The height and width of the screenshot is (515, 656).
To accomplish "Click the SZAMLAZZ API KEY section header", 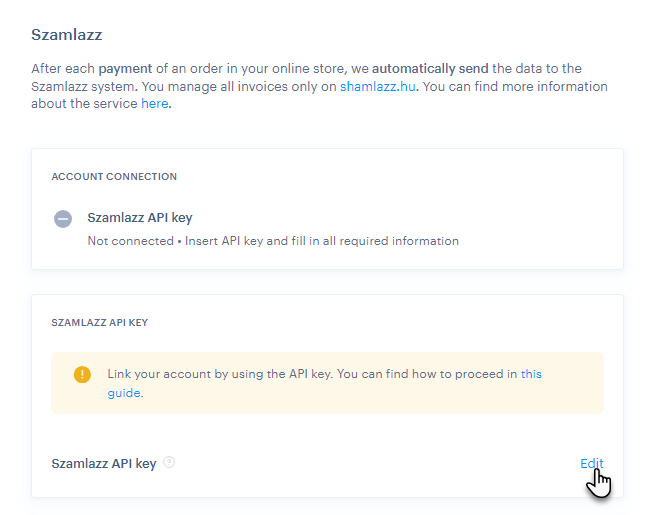I will coord(100,322).
